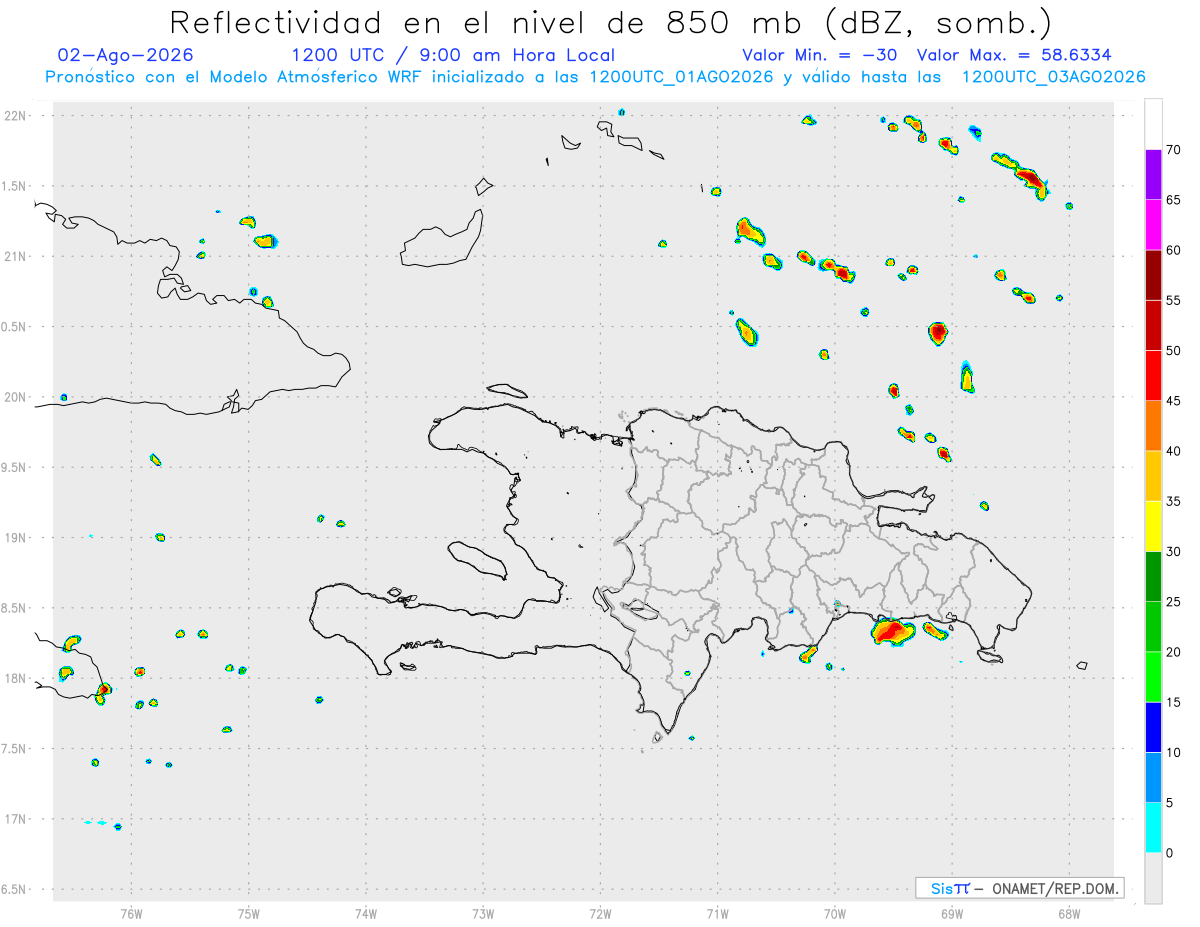Viewport: 1200px width, 927px height.
Task: Click the 'Valor Min. = -30' label
Action: click(x=822, y=55)
